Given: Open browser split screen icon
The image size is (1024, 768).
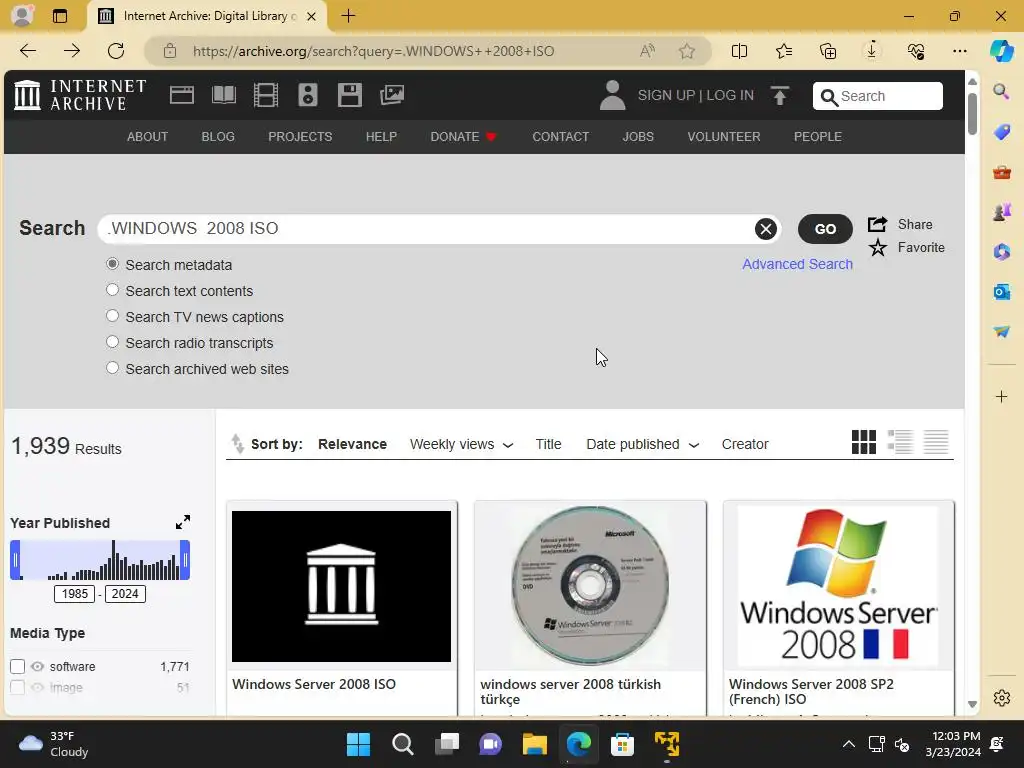Looking at the screenshot, I should pos(739,51).
